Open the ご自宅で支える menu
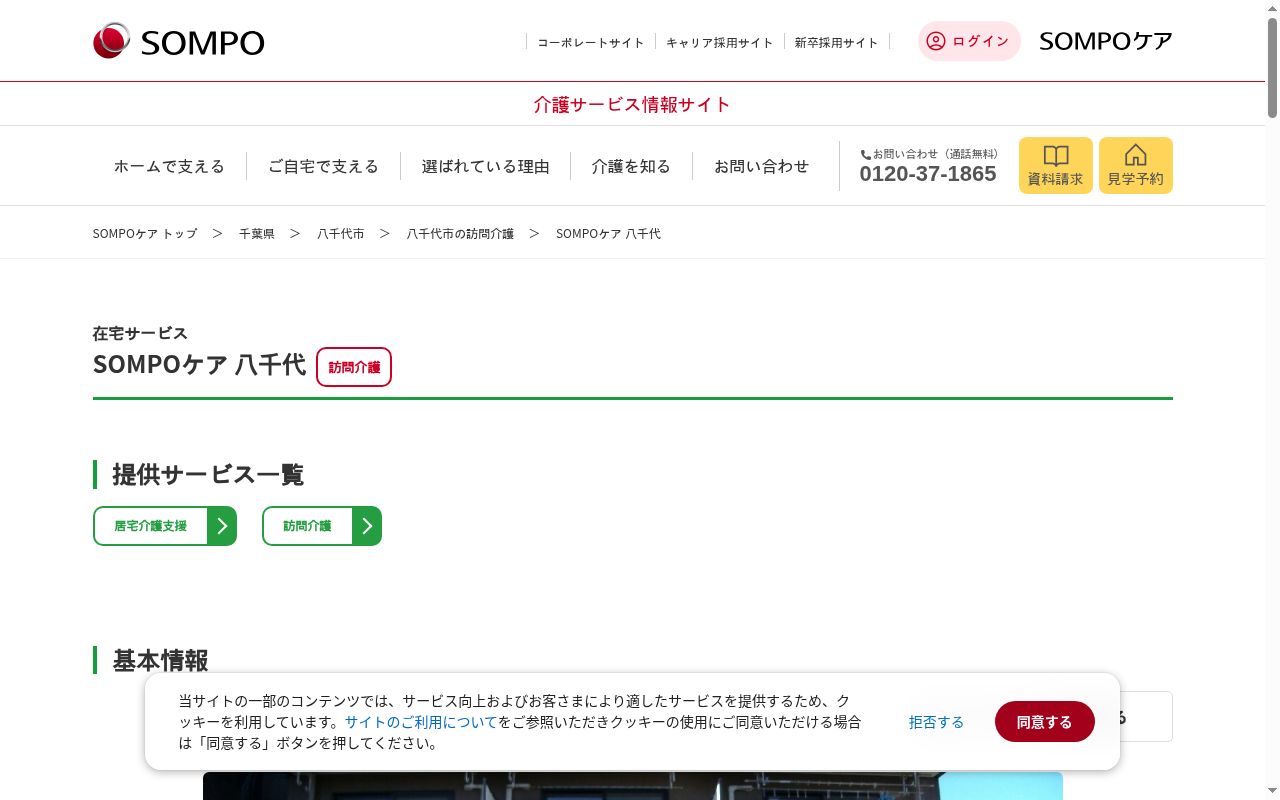1280x800 pixels. point(323,166)
